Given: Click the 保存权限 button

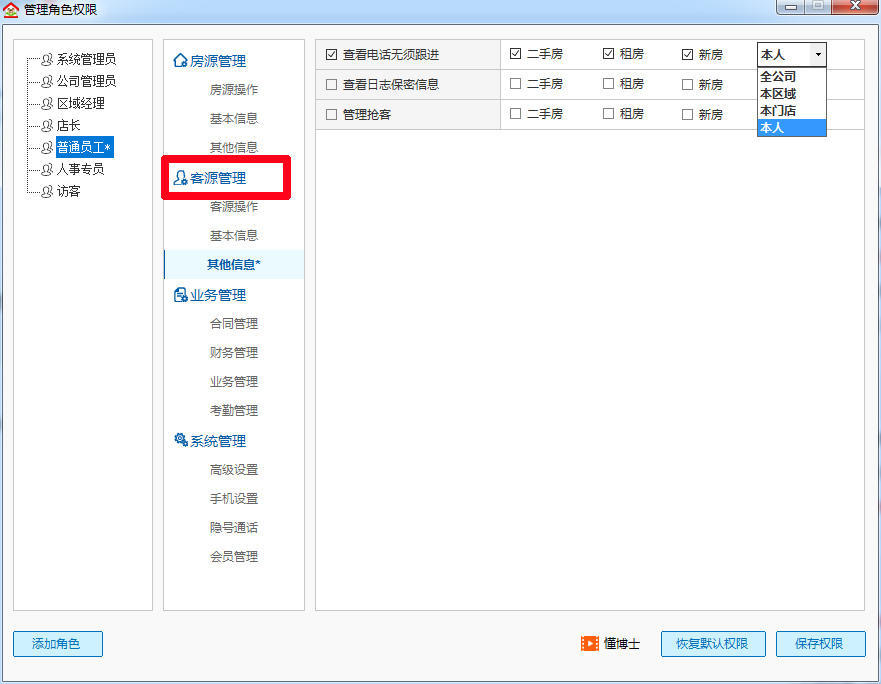Looking at the screenshot, I should click(820, 644).
